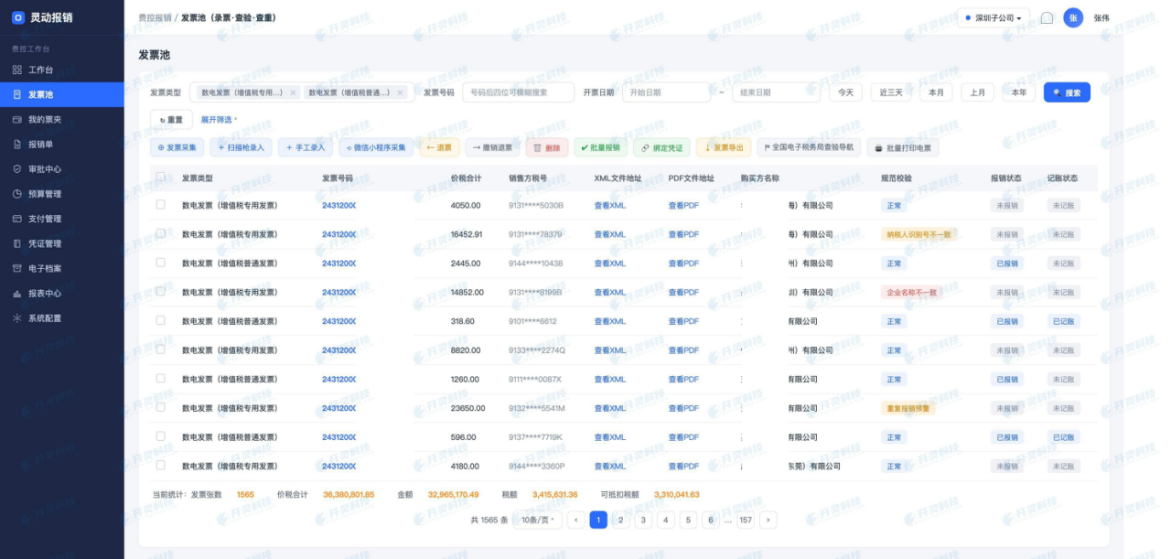This screenshot has height=559, width=1172.
Task: Click the green 批量报销 checkmark button
Action: tap(600, 148)
